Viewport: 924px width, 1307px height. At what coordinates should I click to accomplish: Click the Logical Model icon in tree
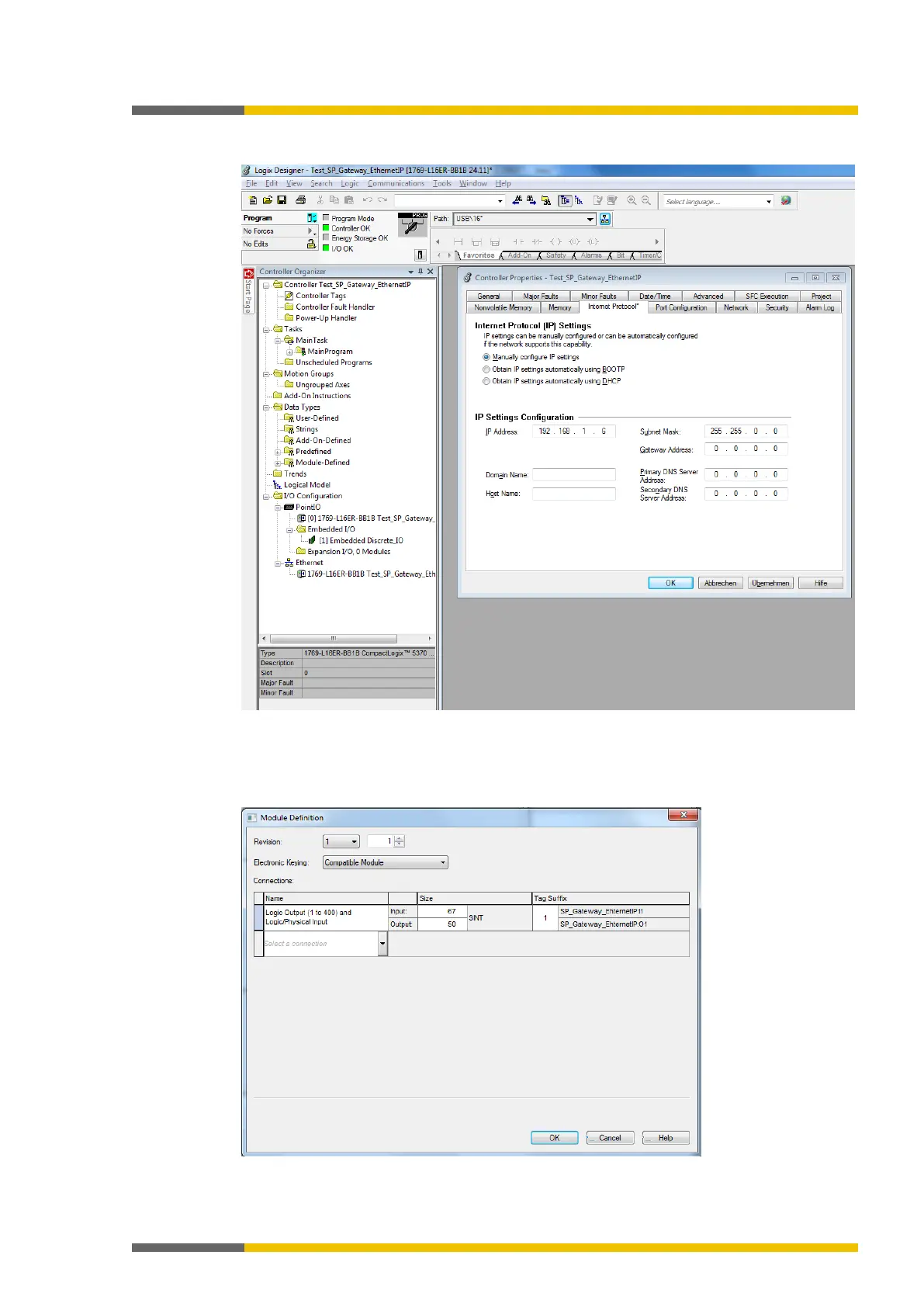[x=277, y=485]
